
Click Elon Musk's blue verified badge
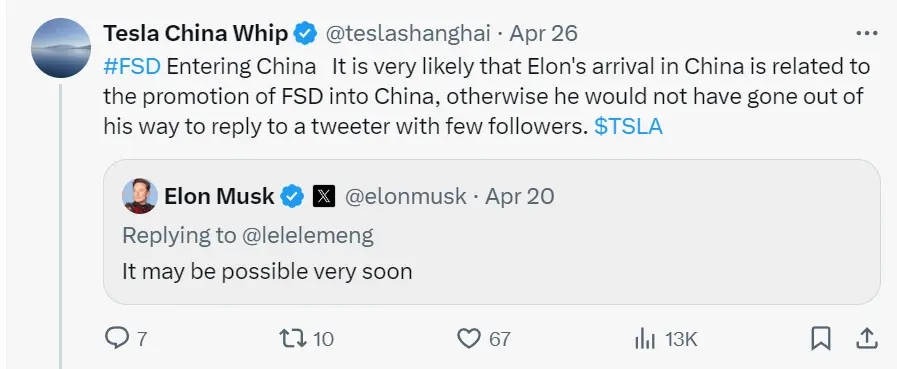(292, 197)
